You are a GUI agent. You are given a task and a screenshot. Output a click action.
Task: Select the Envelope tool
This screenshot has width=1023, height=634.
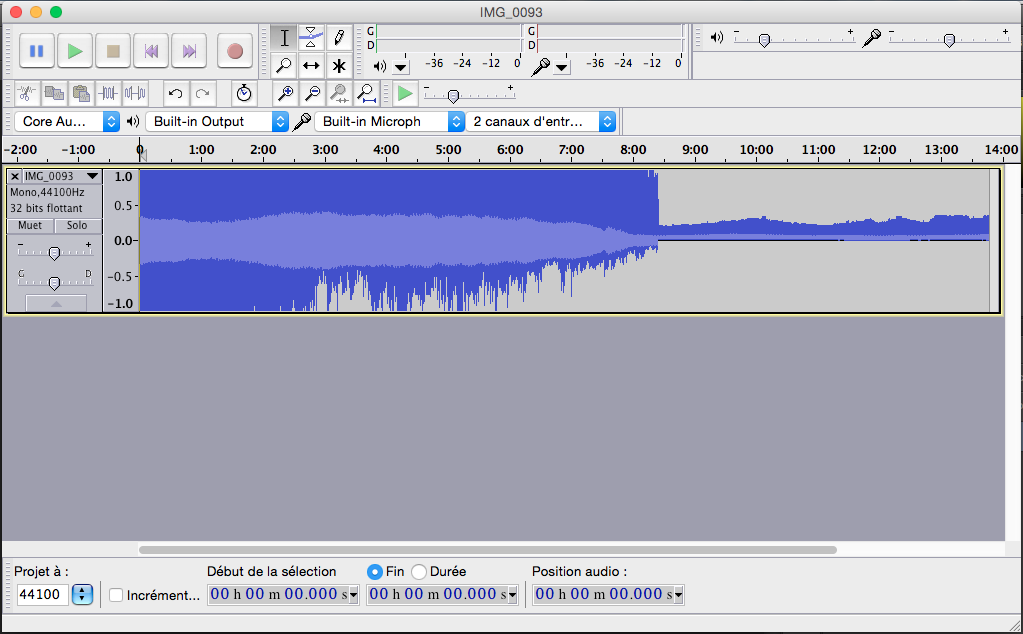(312, 38)
